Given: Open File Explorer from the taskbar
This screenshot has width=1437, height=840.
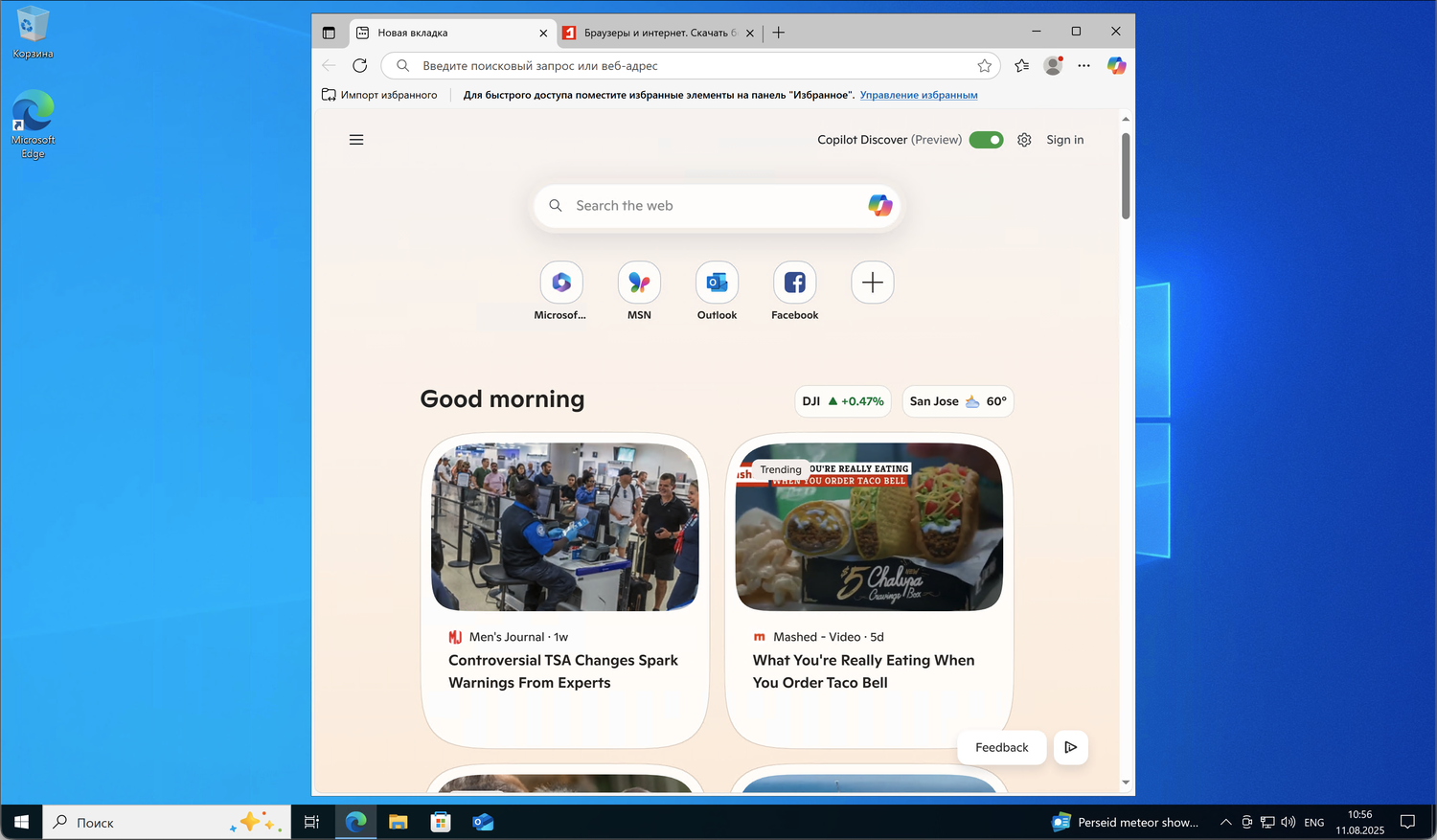Looking at the screenshot, I should tap(398, 822).
